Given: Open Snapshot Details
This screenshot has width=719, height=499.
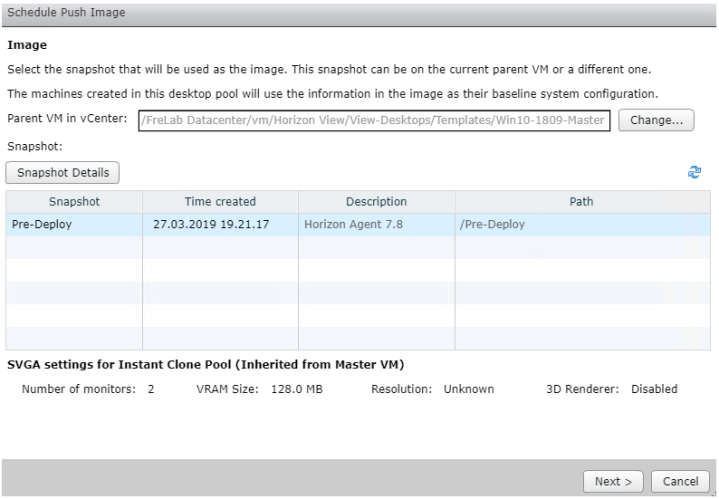Looking at the screenshot, I should 63,173.
